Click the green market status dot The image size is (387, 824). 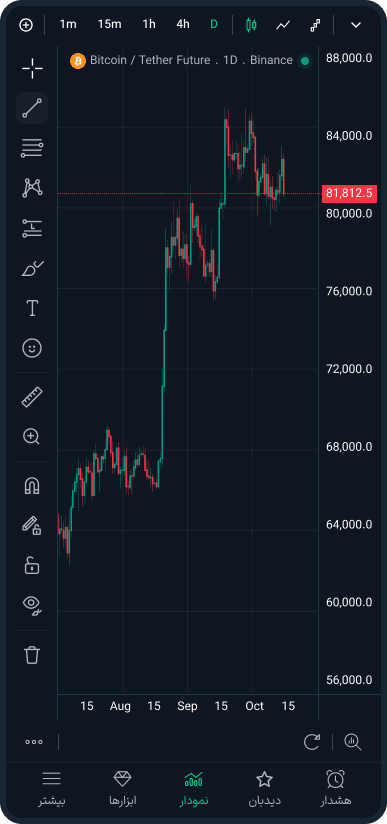pyautogui.click(x=304, y=61)
